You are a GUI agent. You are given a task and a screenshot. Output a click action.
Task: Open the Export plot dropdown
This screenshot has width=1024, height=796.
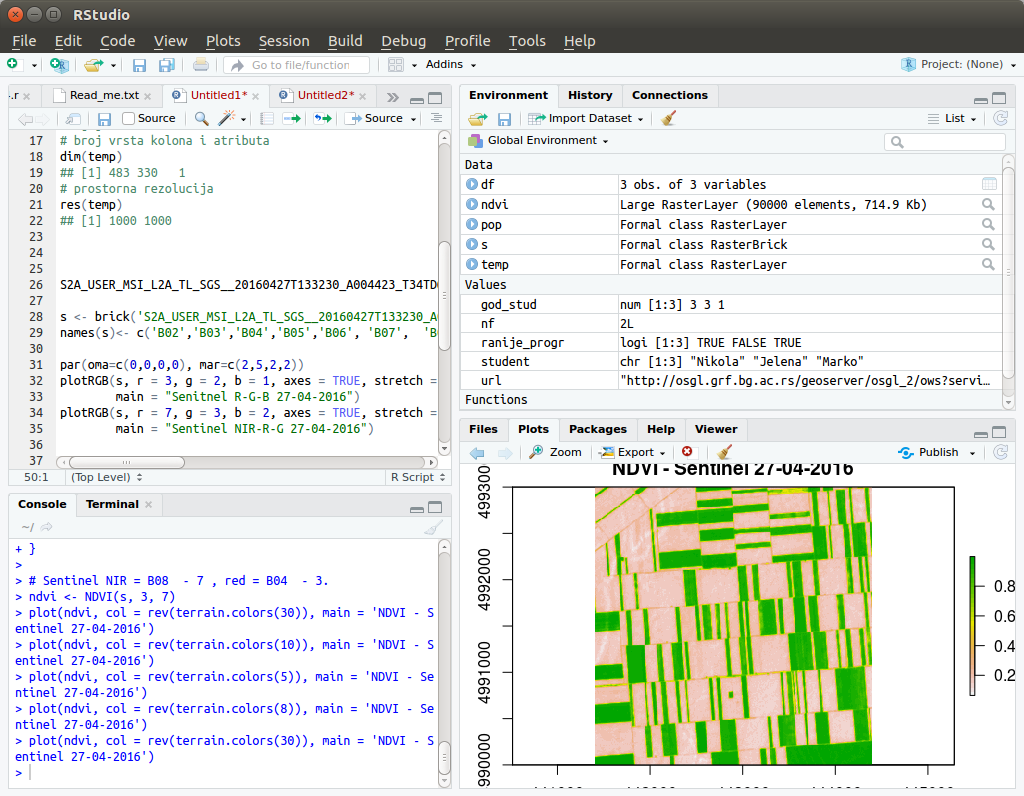(634, 452)
